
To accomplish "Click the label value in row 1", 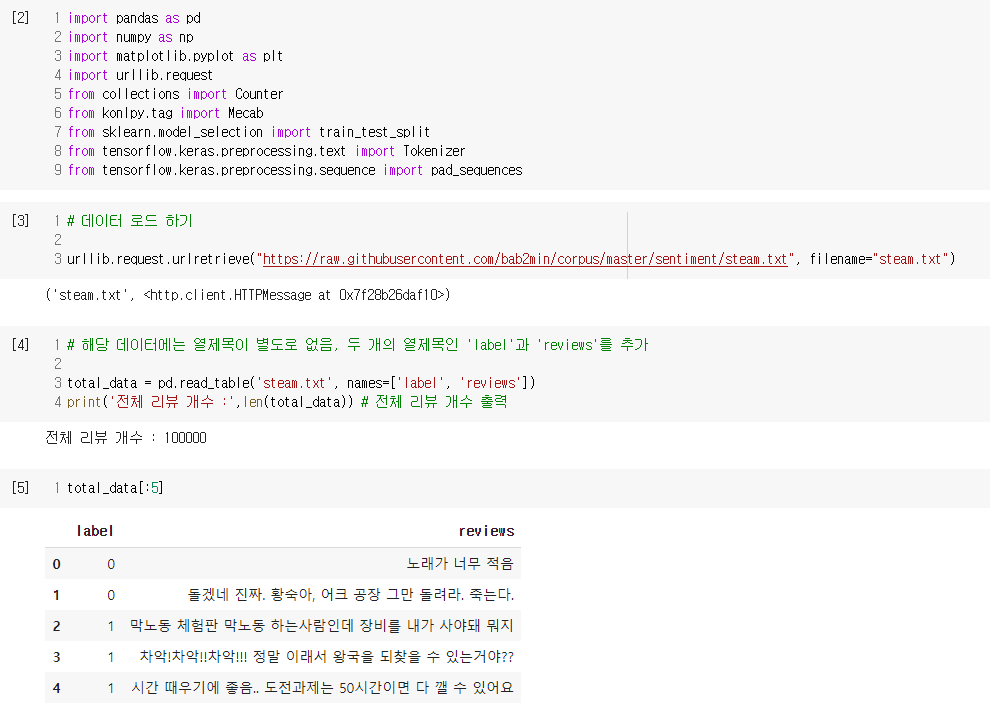I will [x=111, y=595].
